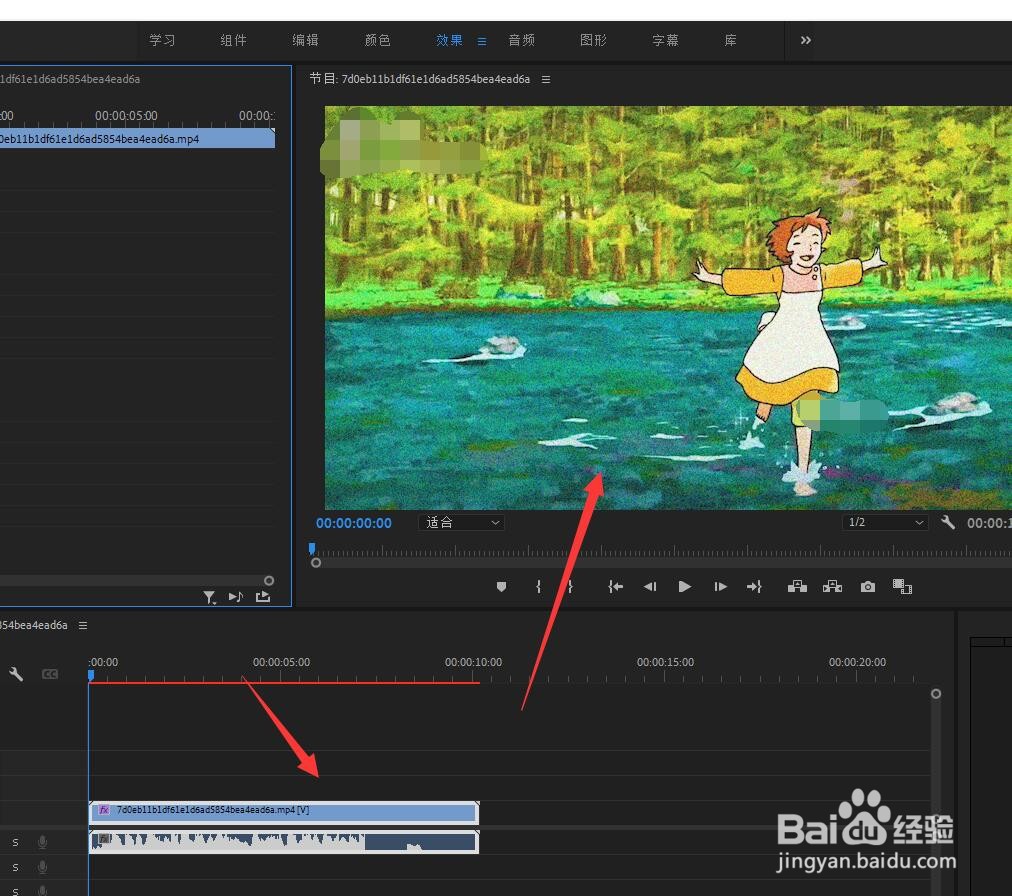Viewport: 1012px width, 896px height.
Task: Click the blue 00:00:00:00 timecode field
Action: (x=354, y=523)
